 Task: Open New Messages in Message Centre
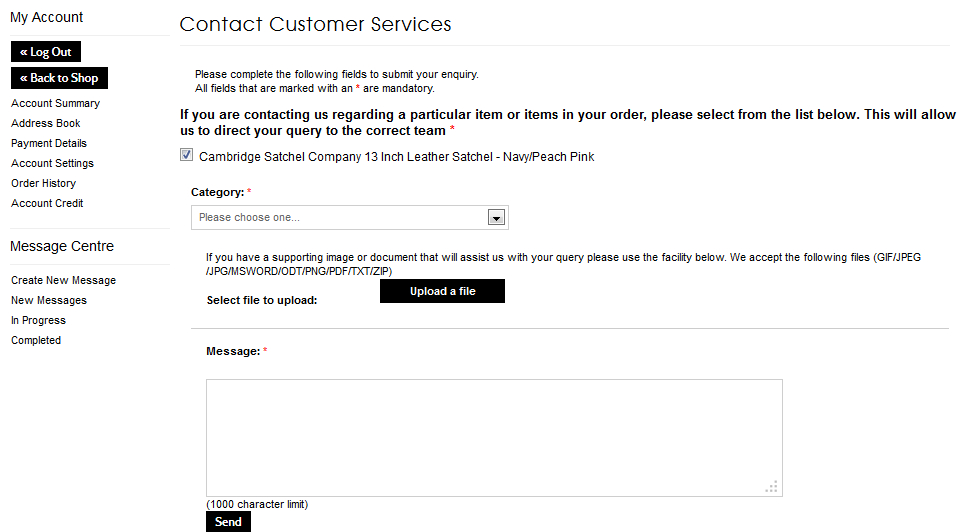pyautogui.click(x=49, y=300)
